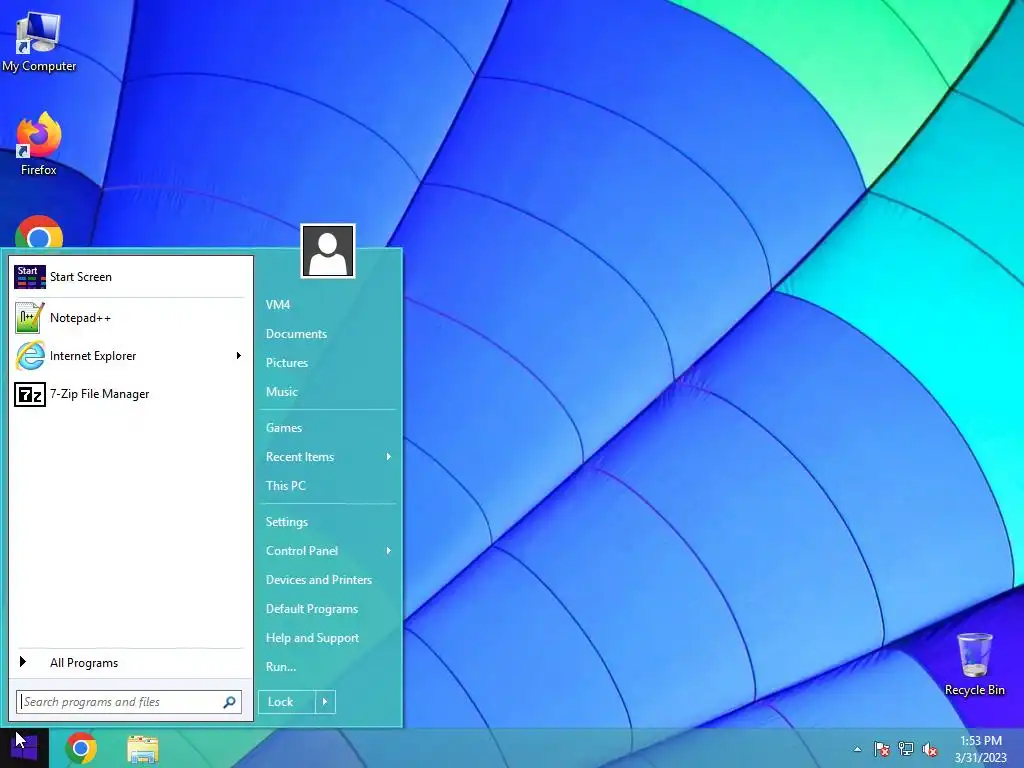
Task: Click the search magnifier icon
Action: point(229,702)
